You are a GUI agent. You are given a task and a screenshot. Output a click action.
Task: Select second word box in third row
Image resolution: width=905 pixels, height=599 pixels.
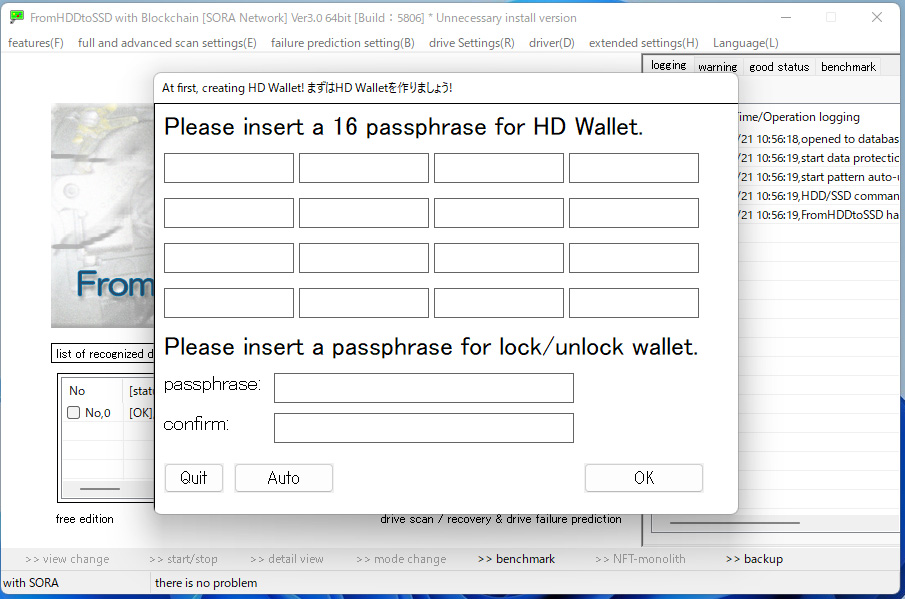pos(364,258)
